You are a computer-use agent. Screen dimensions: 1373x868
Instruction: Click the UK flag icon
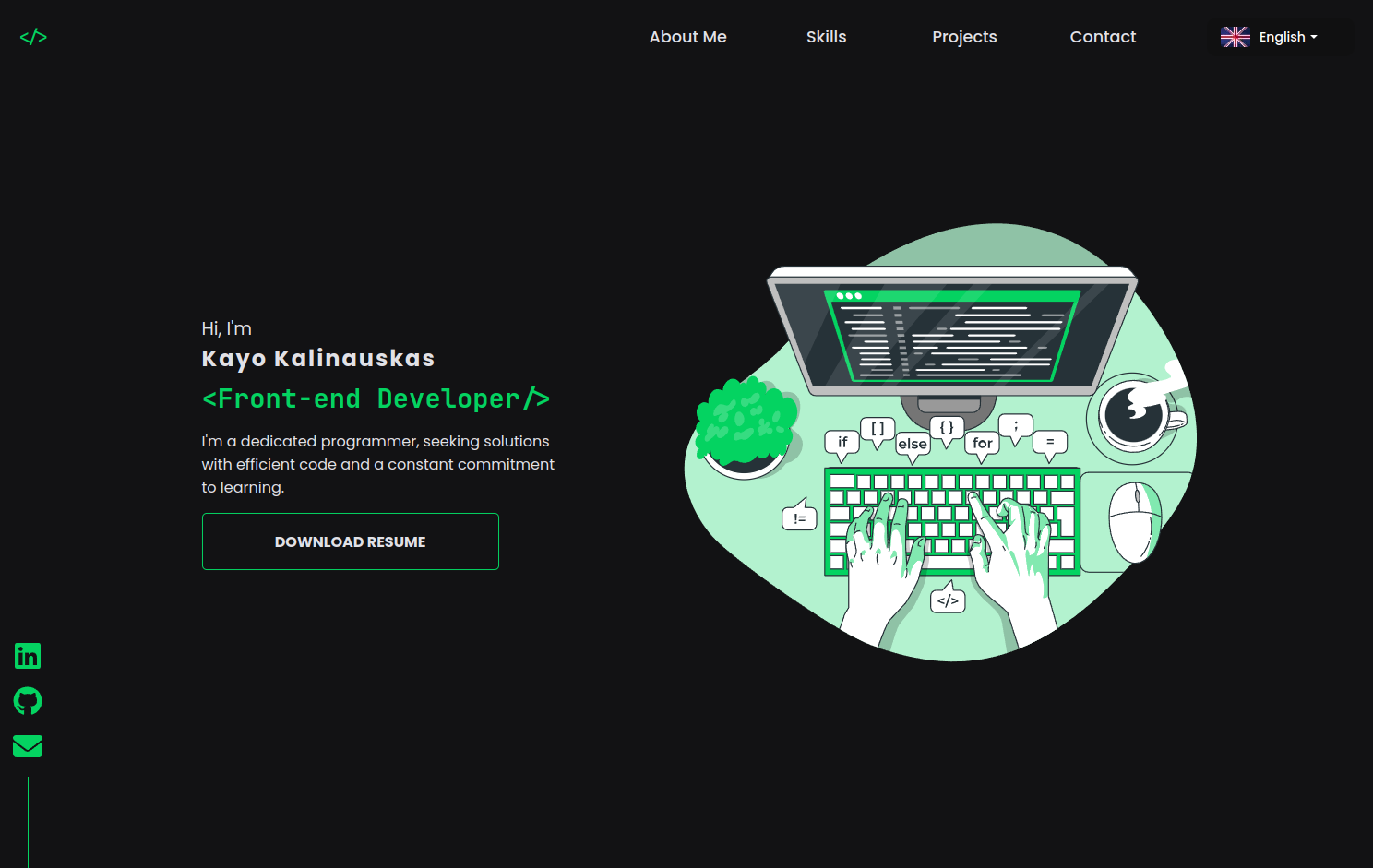[1235, 37]
